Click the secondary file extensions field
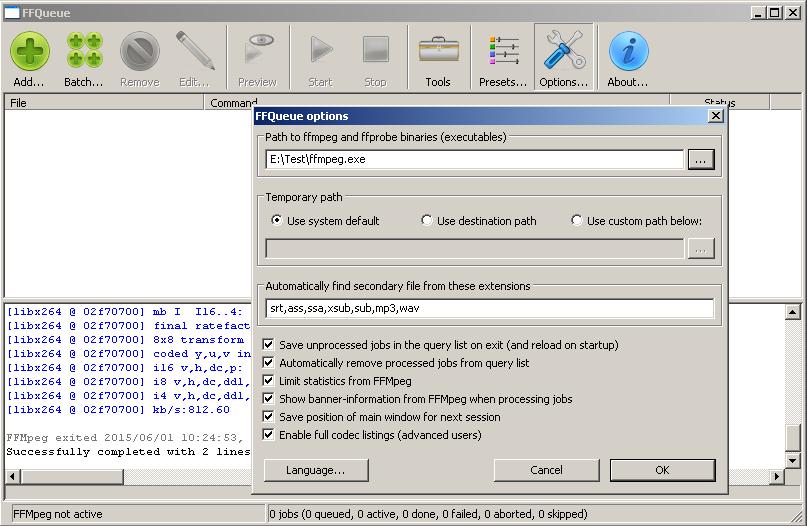 (x=490, y=308)
